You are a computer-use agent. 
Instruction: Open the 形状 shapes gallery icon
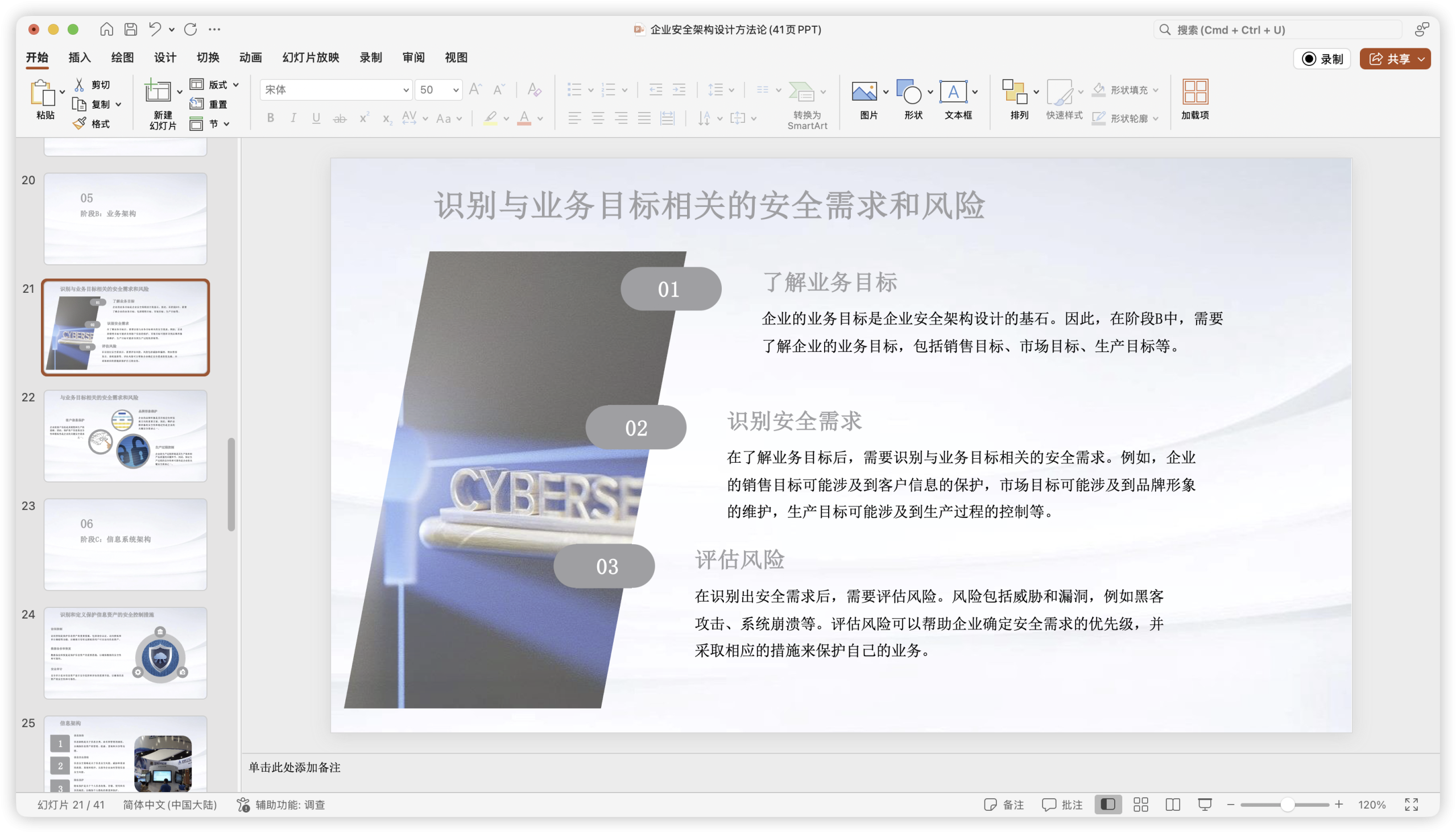908,92
